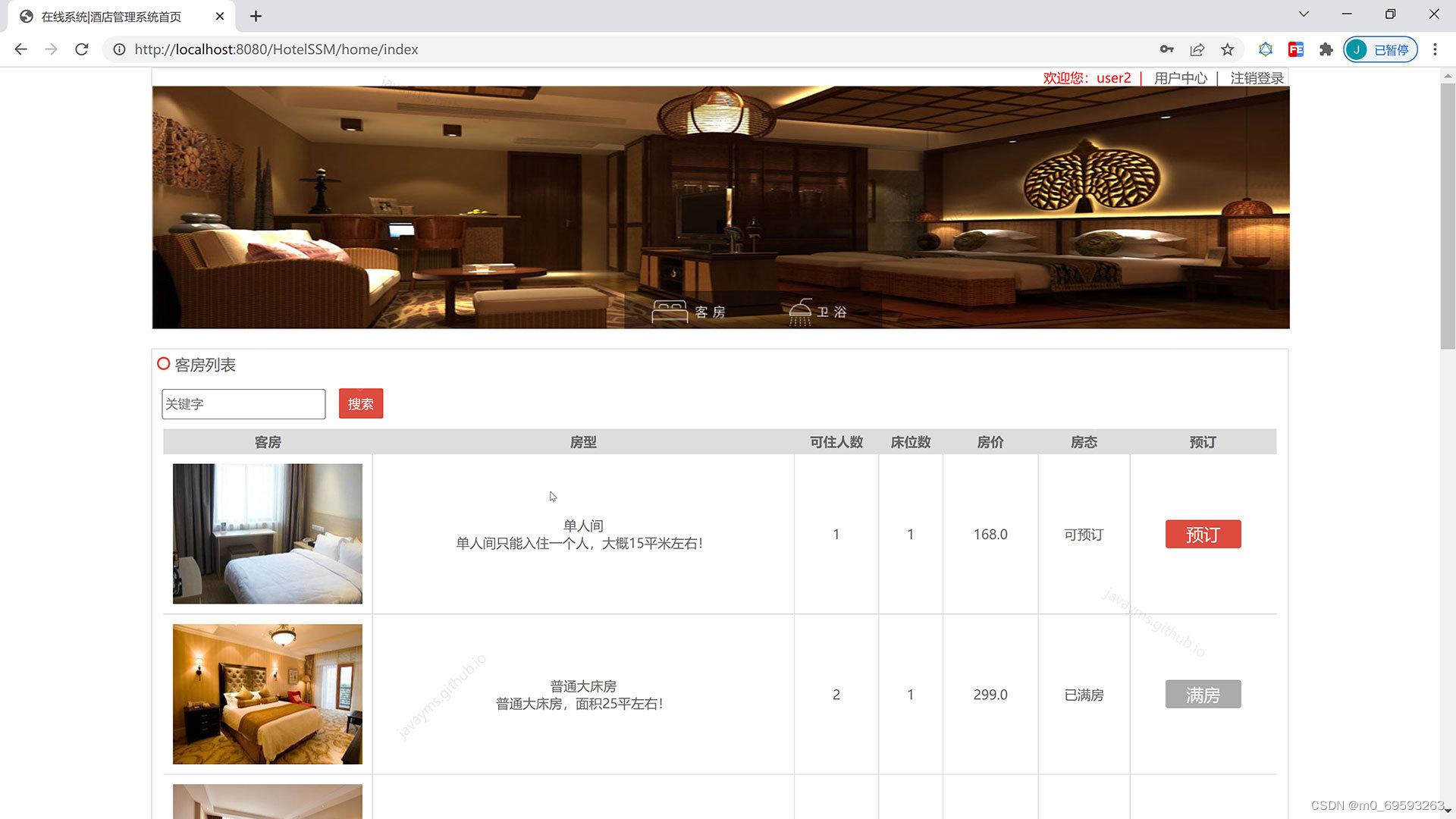Open a new browser tab
Screen dimensions: 1456x819
point(256,16)
